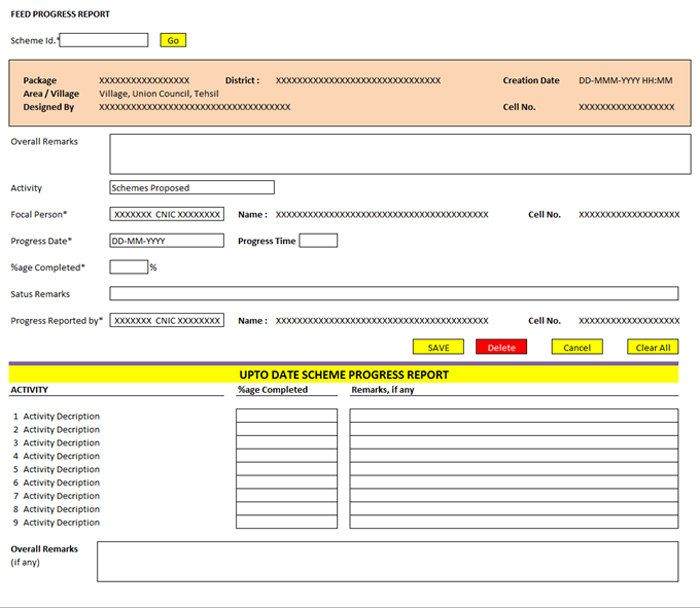Click Remarks field for activity 9

[513, 522]
